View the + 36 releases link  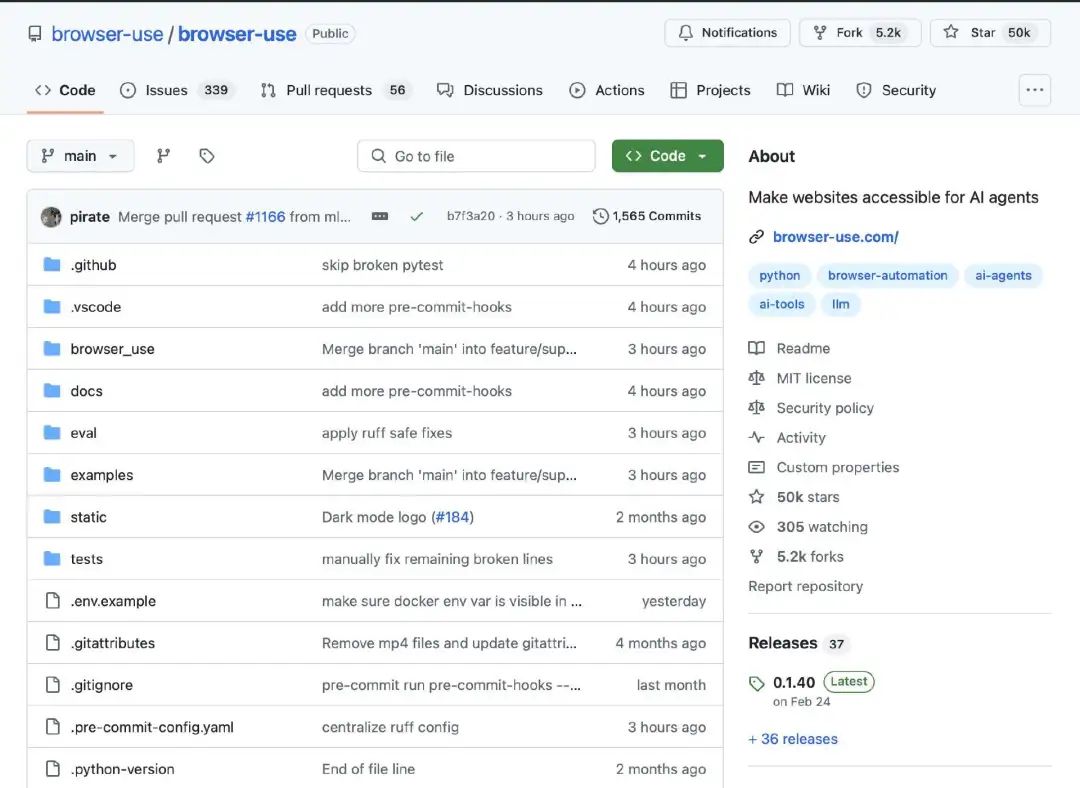(x=793, y=739)
